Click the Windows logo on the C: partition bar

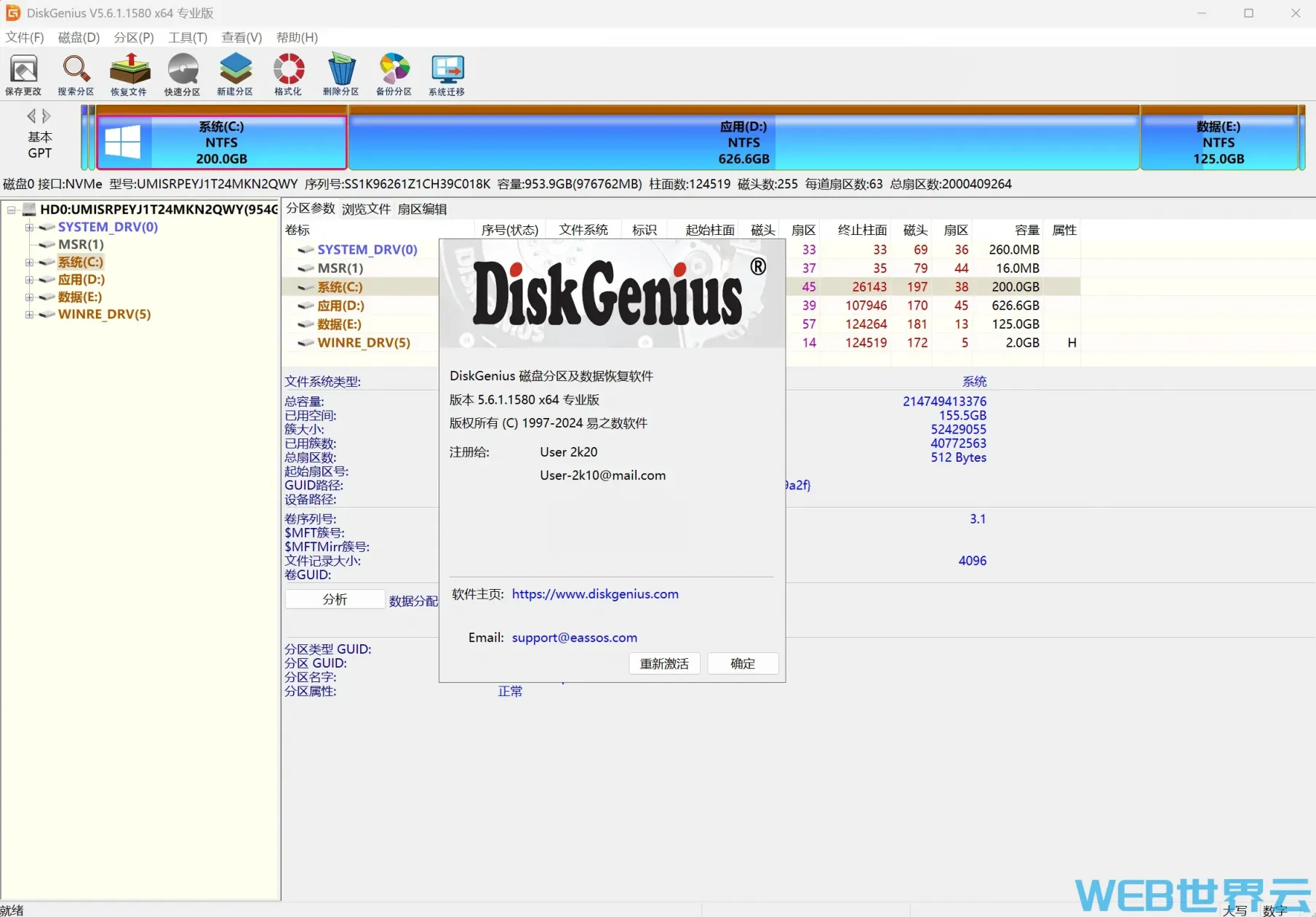123,142
